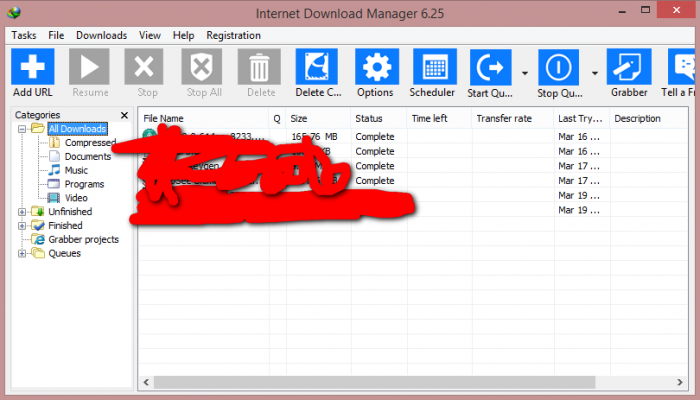Sort by the Description column header
The height and width of the screenshot is (400, 700).
coord(649,119)
